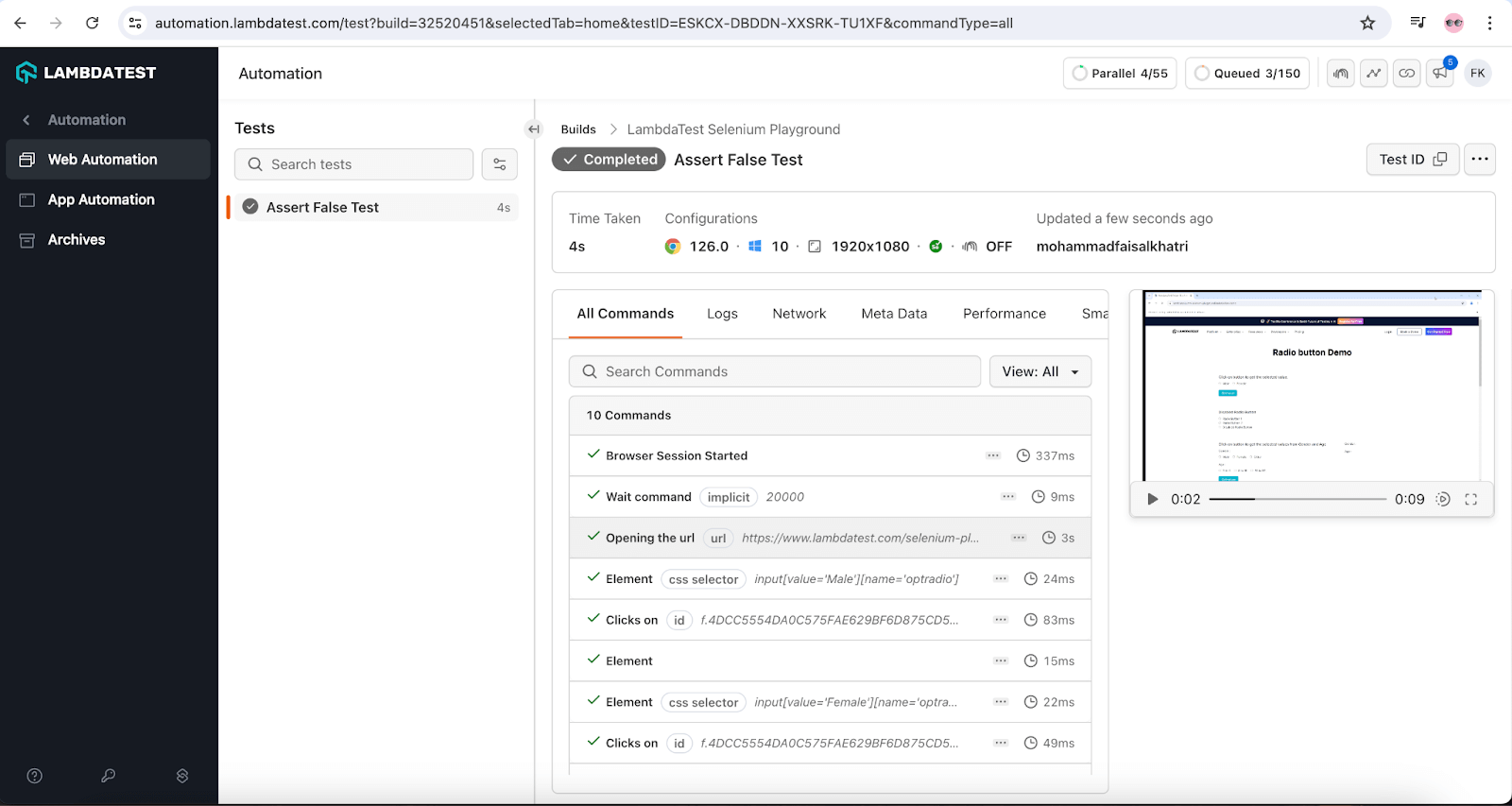Open help question mark icon in sidebar
This screenshot has width=1512, height=806.
coord(35,776)
